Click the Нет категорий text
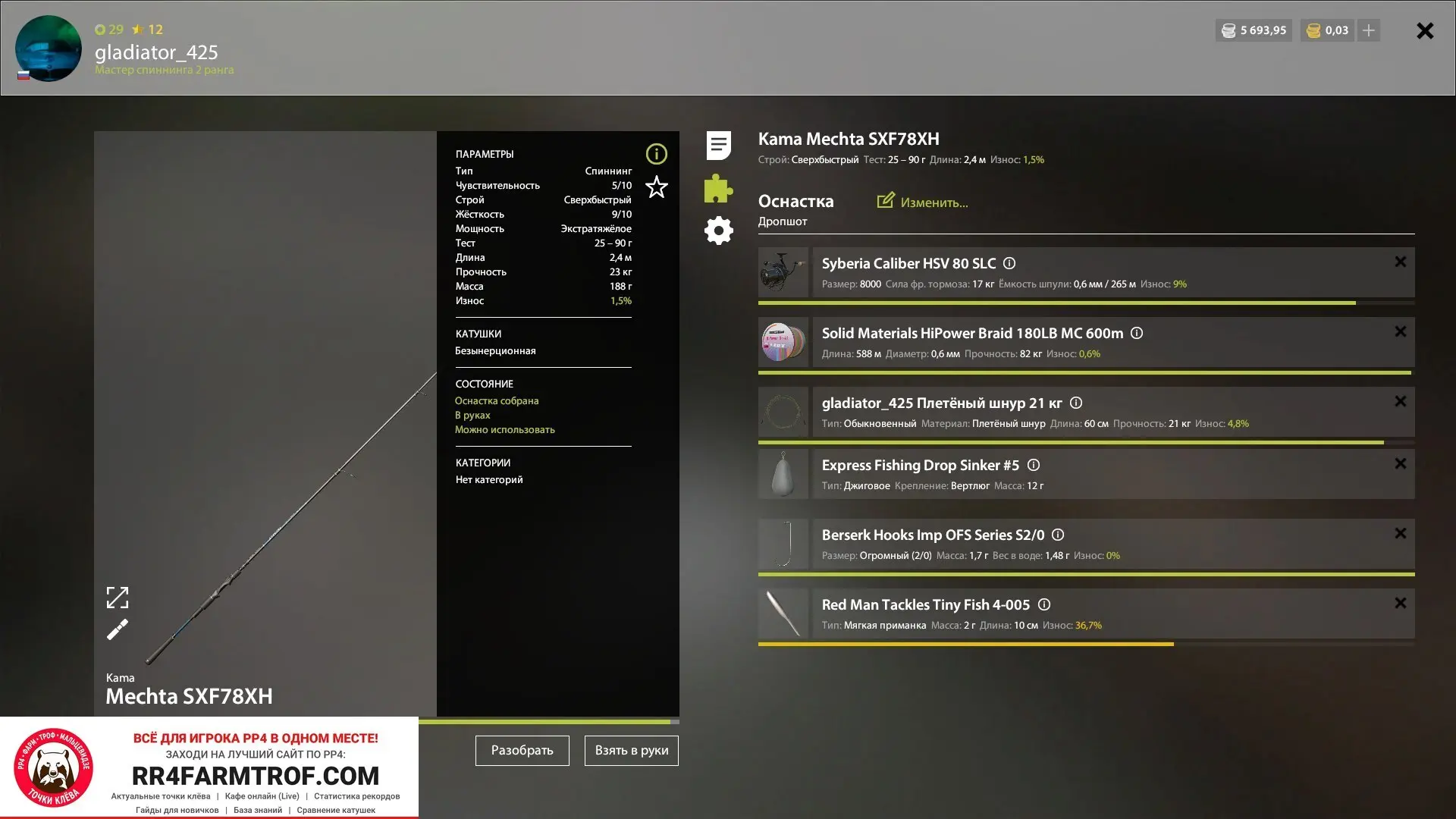The height and width of the screenshot is (819, 1456). (489, 479)
